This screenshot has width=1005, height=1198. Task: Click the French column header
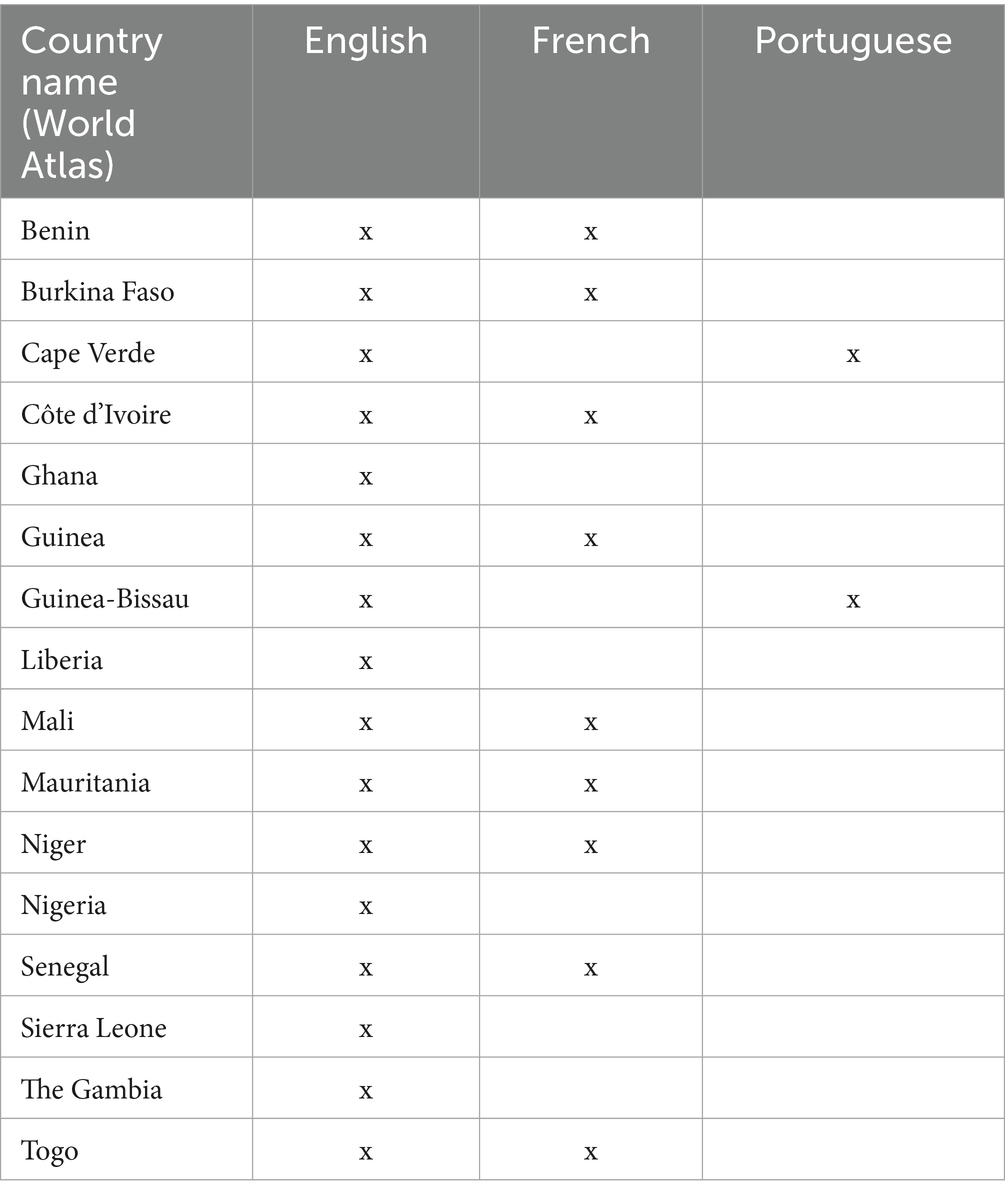click(590, 41)
